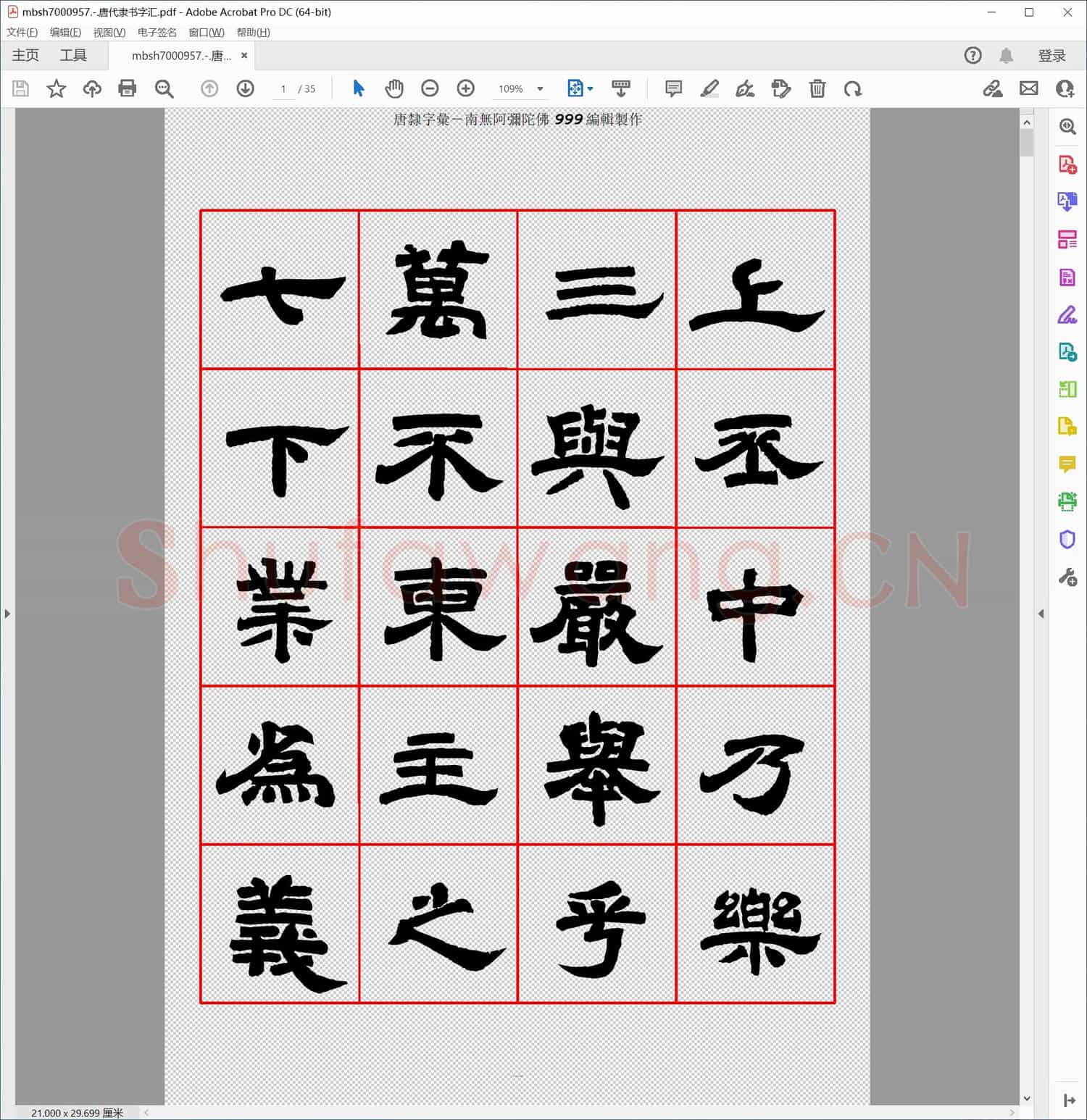The height and width of the screenshot is (1120, 1087).
Task: Expand the hidden navigation pane arrow
Action: tap(7, 613)
